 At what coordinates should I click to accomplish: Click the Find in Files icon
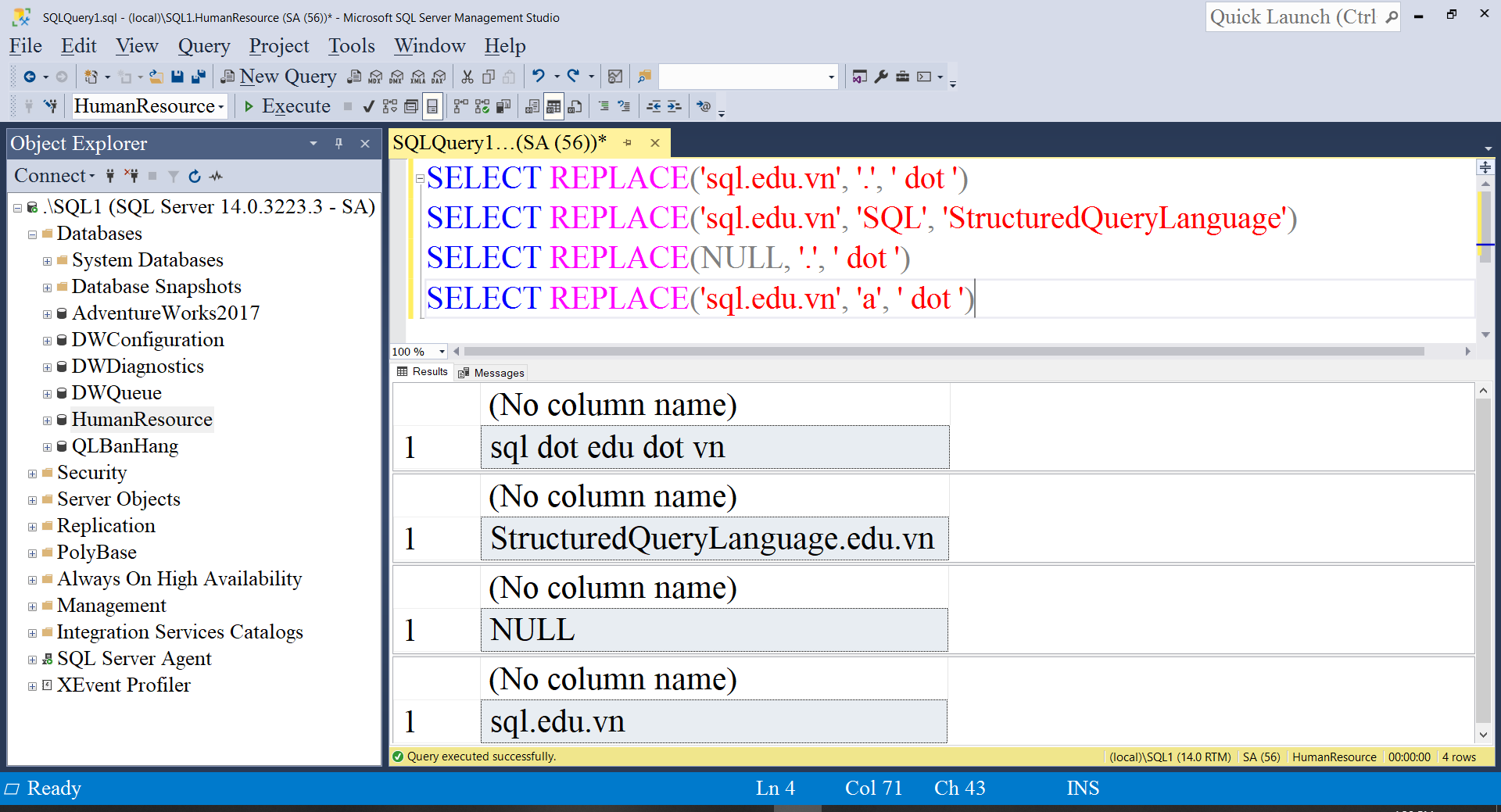[x=644, y=77]
